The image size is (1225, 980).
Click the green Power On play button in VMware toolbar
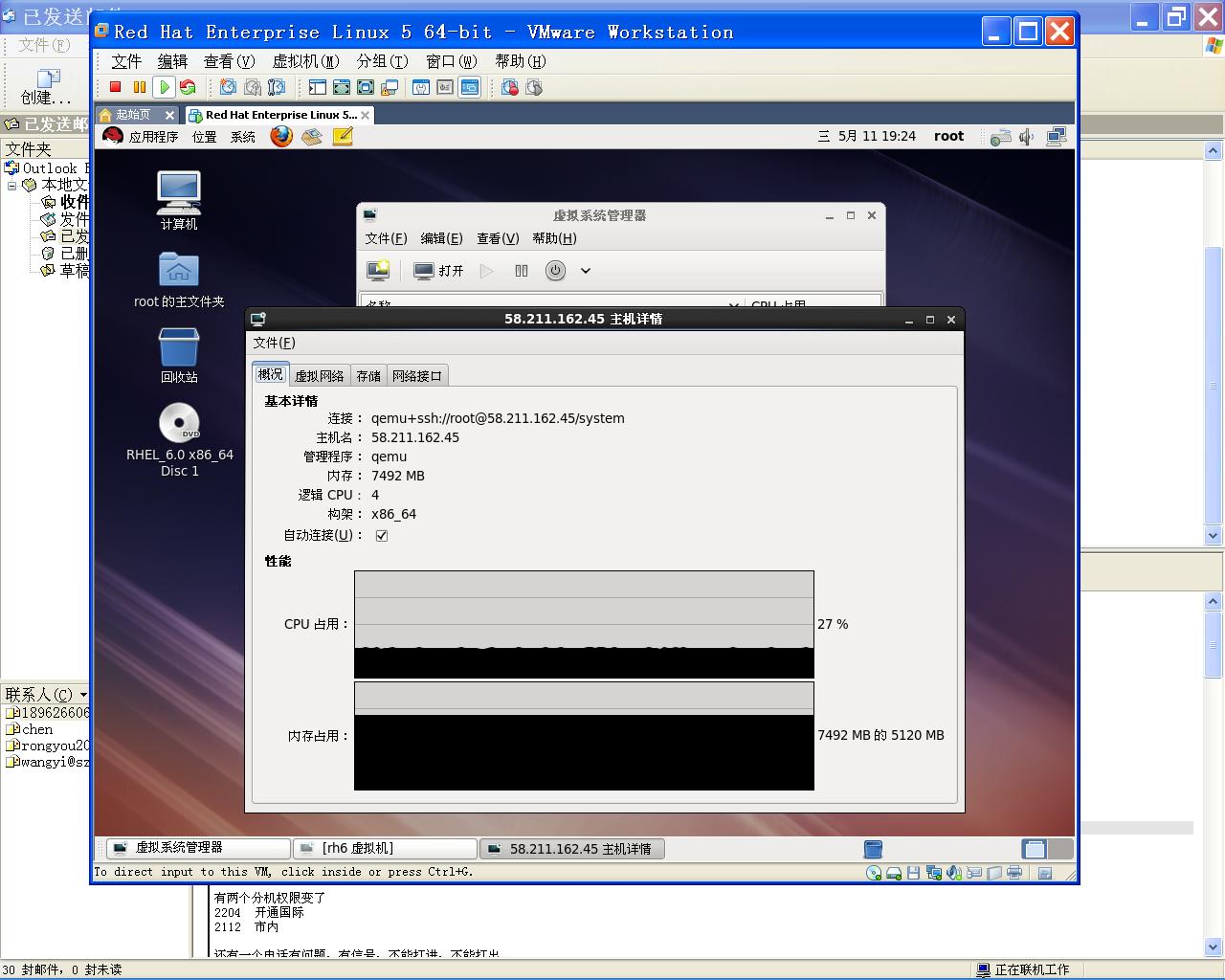tap(164, 87)
